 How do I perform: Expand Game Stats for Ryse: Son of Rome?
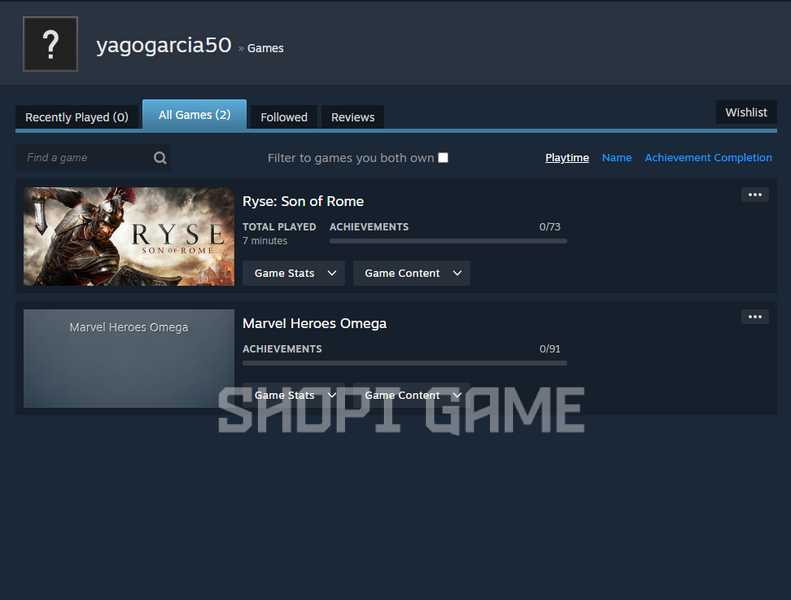(294, 273)
